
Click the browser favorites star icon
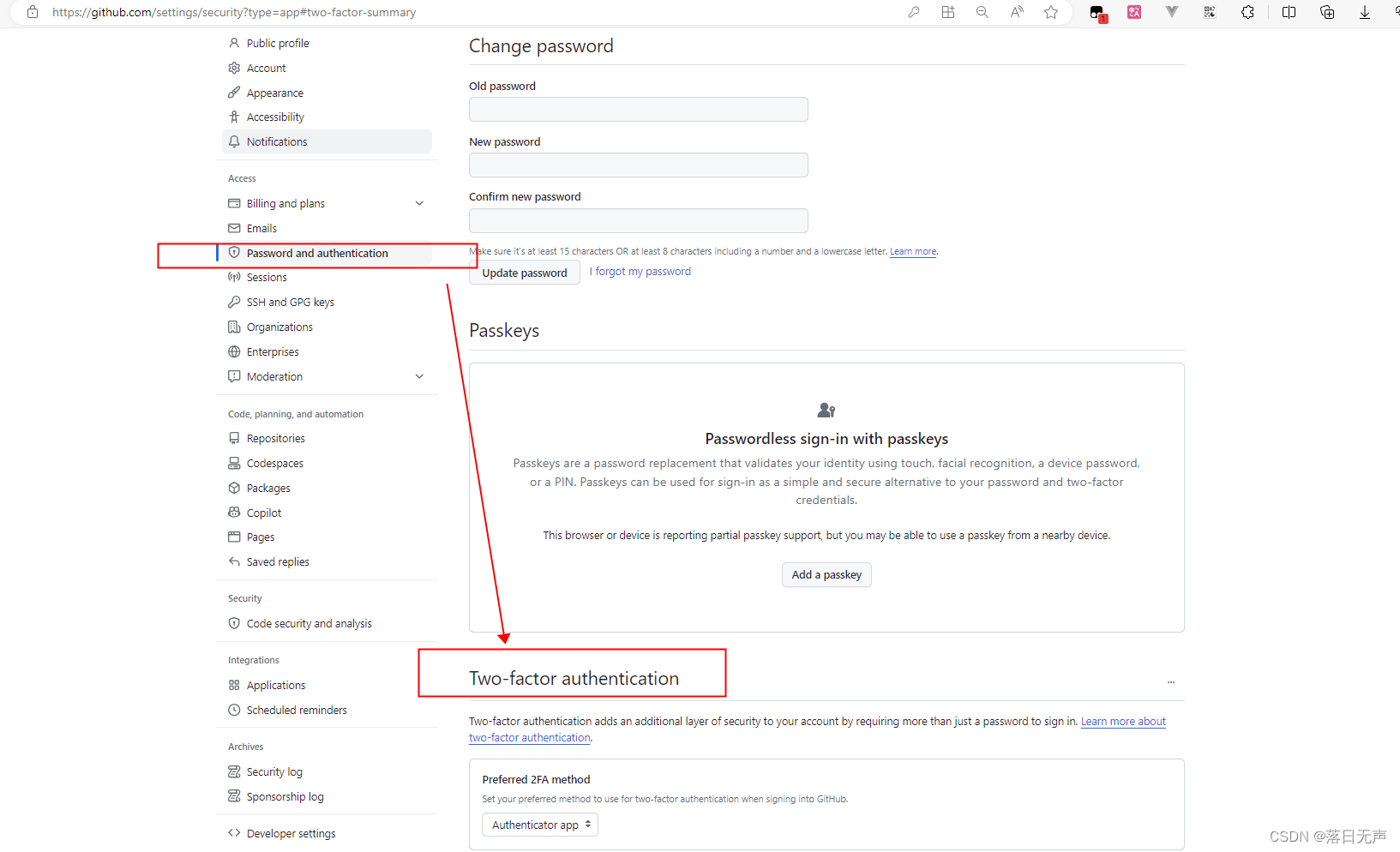tap(1051, 12)
